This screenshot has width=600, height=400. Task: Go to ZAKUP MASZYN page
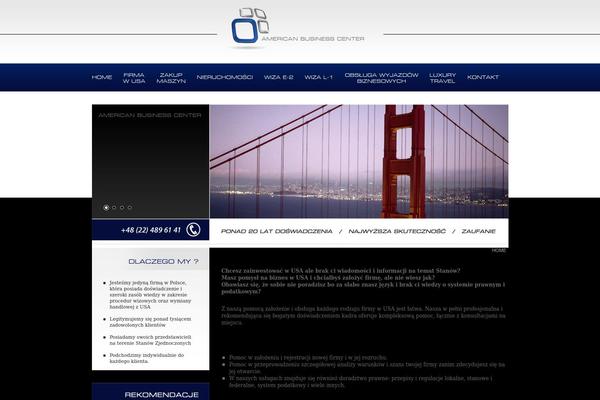point(171,78)
